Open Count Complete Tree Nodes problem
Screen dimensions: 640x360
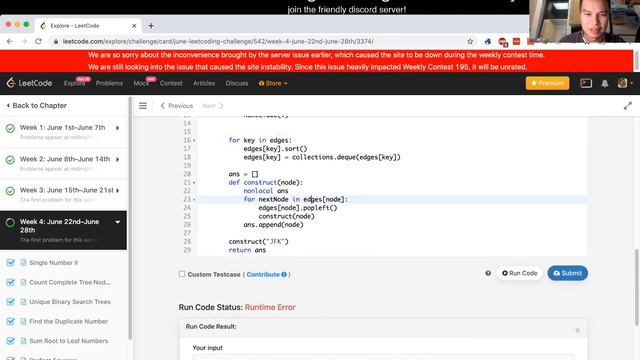[70, 282]
